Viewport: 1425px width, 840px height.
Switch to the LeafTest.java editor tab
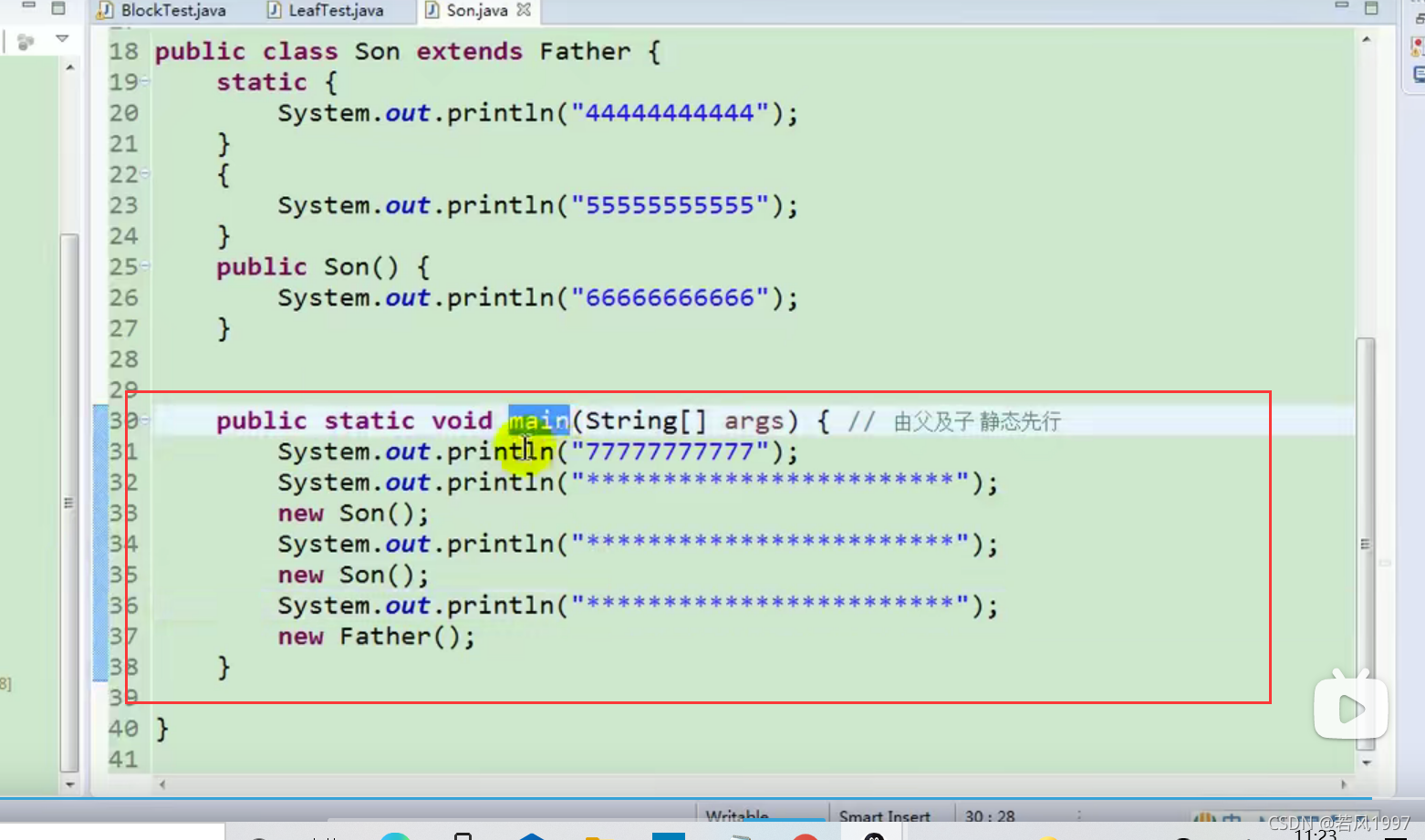pyautogui.click(x=326, y=10)
